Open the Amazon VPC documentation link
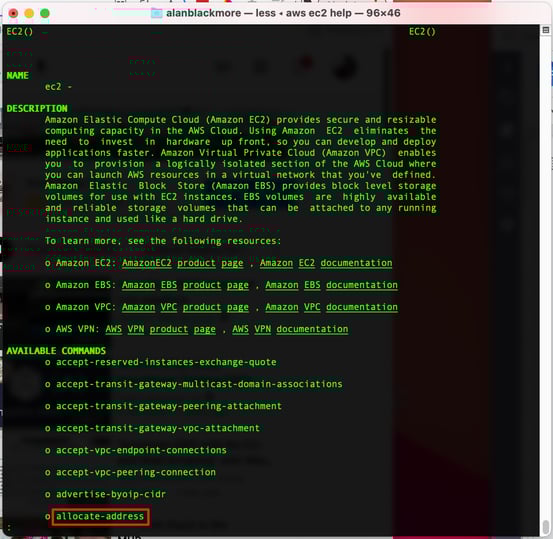The width and height of the screenshot is (553, 539). pos(332,307)
